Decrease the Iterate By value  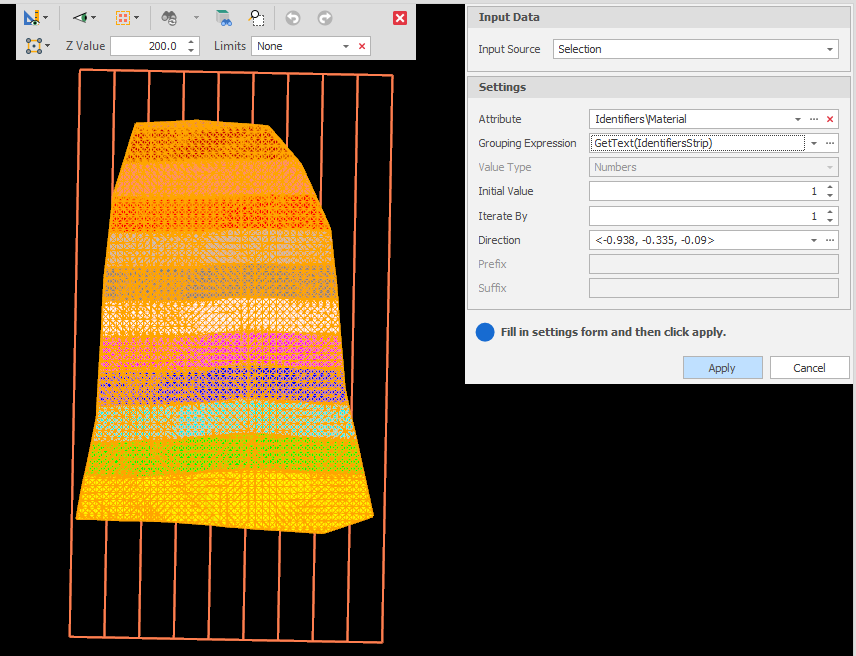coord(829,220)
